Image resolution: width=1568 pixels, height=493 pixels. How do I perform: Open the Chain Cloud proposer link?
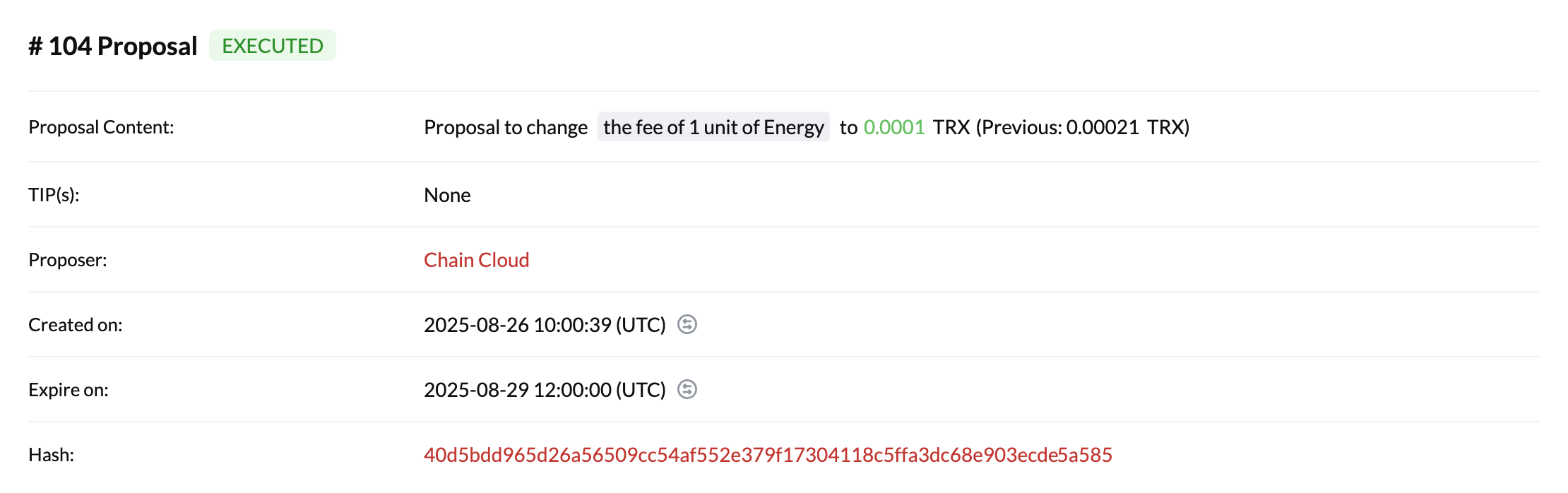[x=475, y=260]
